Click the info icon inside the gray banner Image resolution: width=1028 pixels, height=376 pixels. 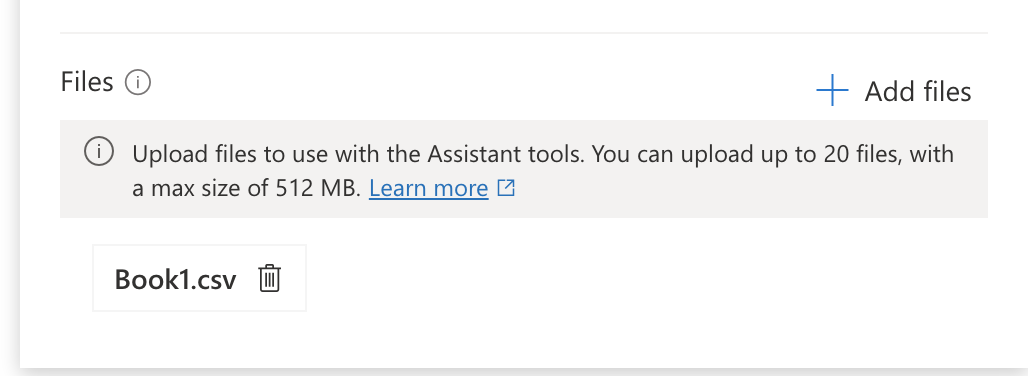99,153
